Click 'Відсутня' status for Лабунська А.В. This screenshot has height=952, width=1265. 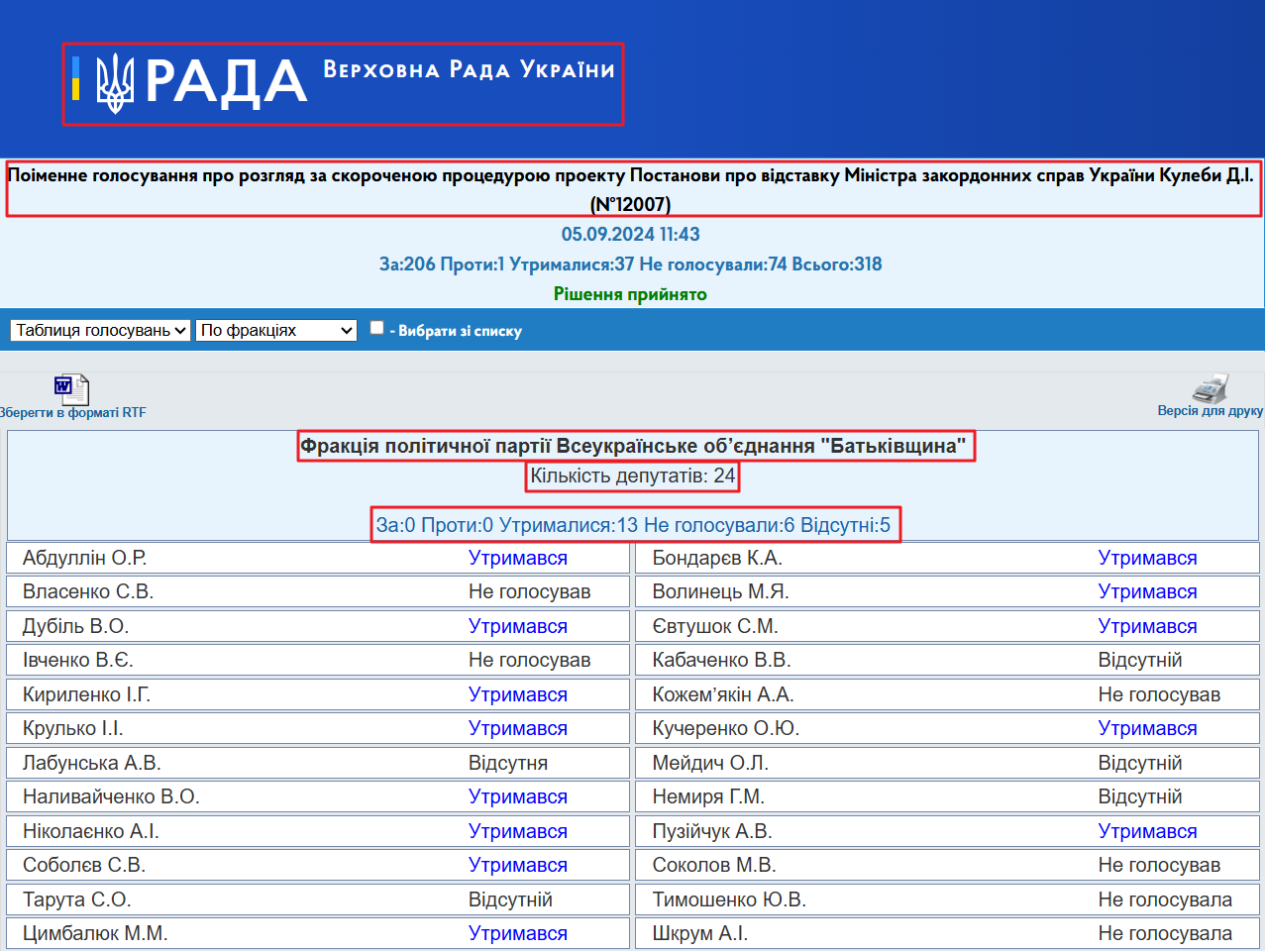tap(508, 763)
